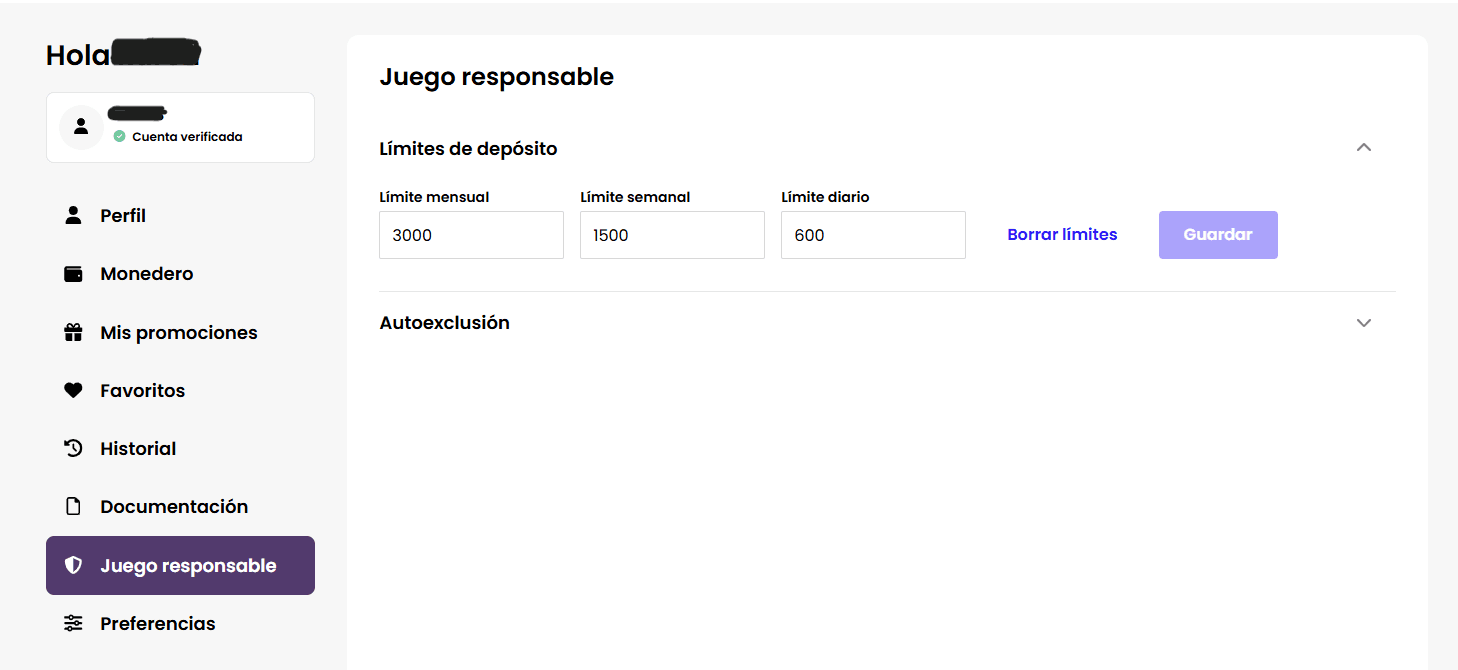
Task: Select the Monedero wallet icon
Action: click(73, 273)
